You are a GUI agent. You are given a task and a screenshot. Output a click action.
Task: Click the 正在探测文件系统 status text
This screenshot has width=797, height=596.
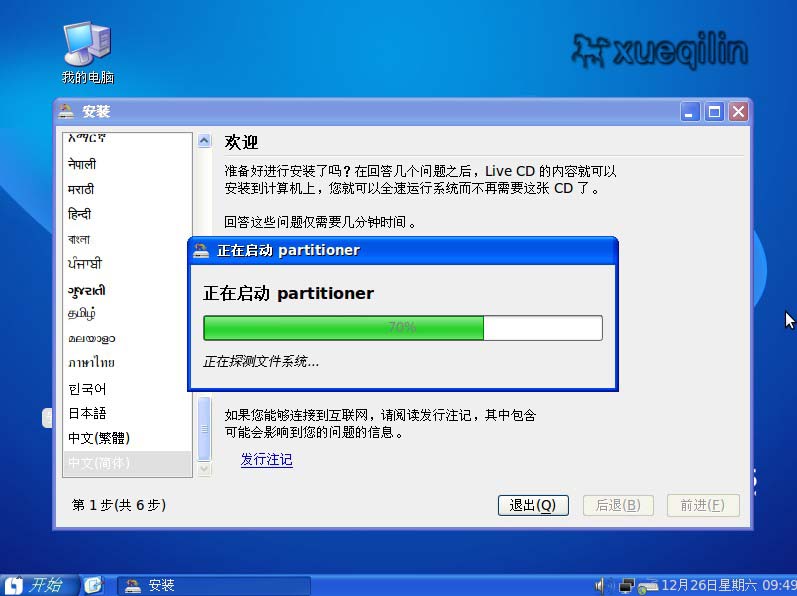[x=261, y=361]
